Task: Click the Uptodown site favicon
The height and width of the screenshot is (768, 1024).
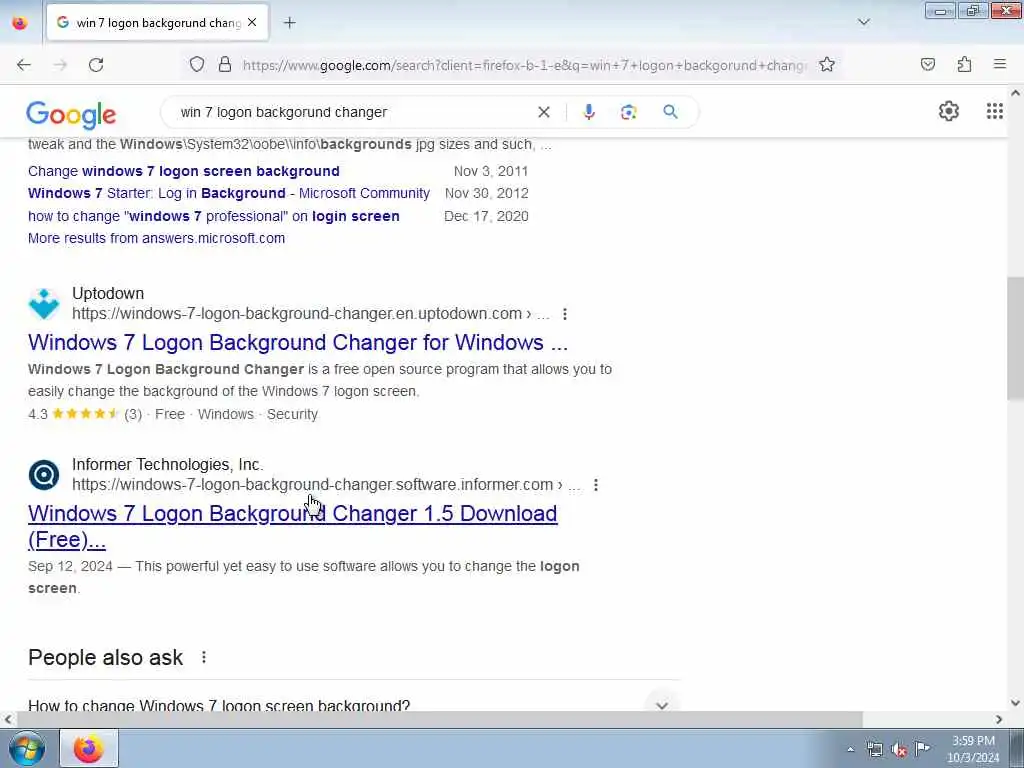Action: click(44, 304)
